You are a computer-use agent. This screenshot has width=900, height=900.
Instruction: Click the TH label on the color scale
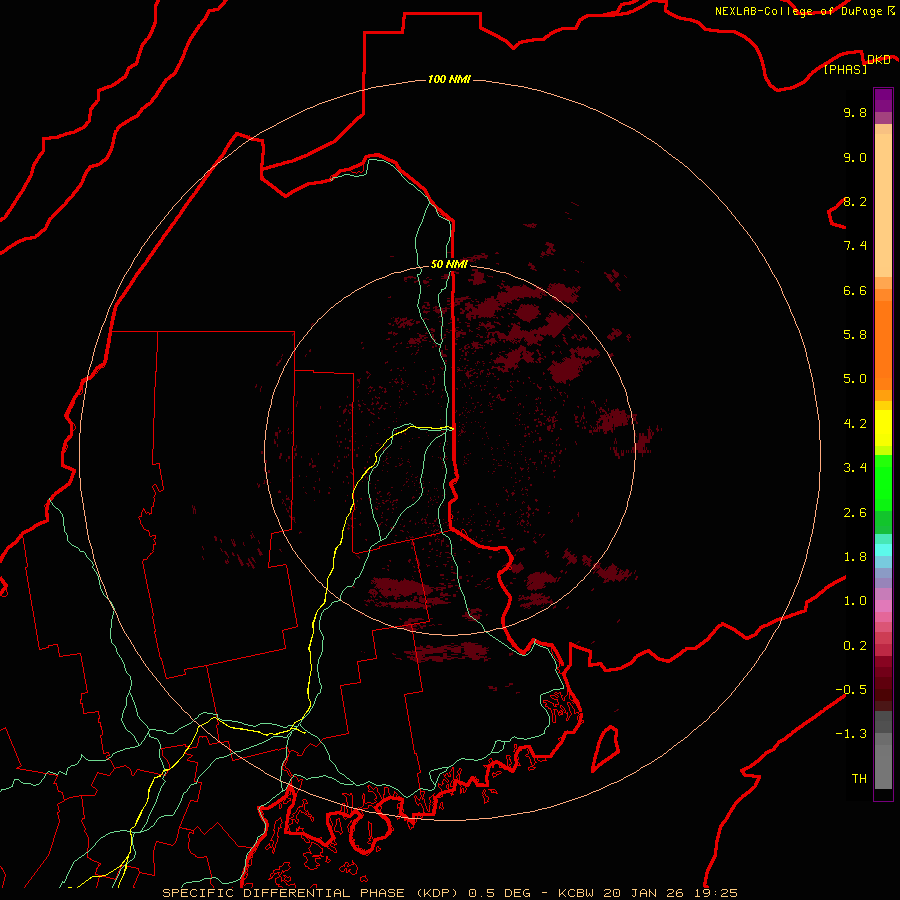(x=859, y=779)
